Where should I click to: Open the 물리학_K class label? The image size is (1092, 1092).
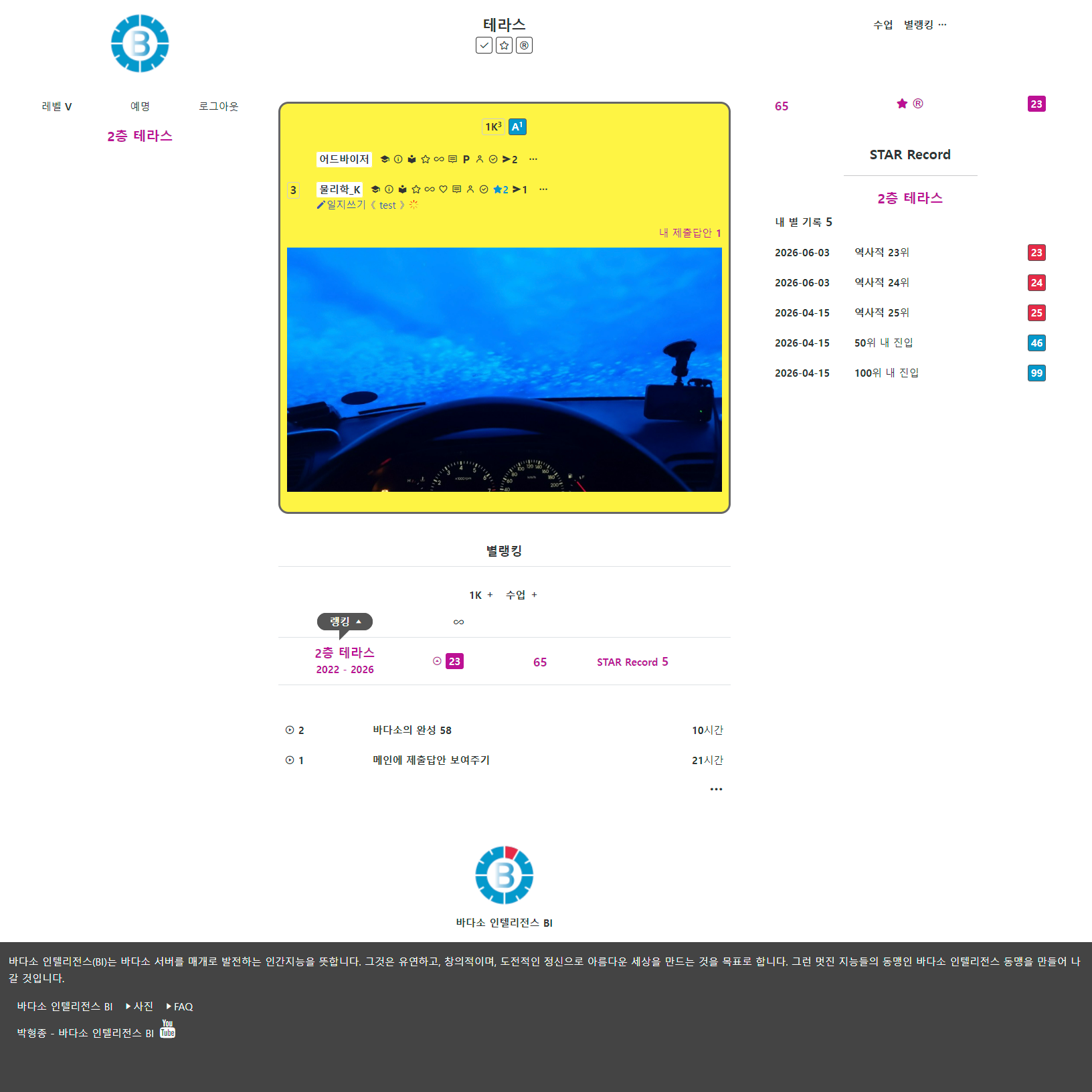coord(339,189)
